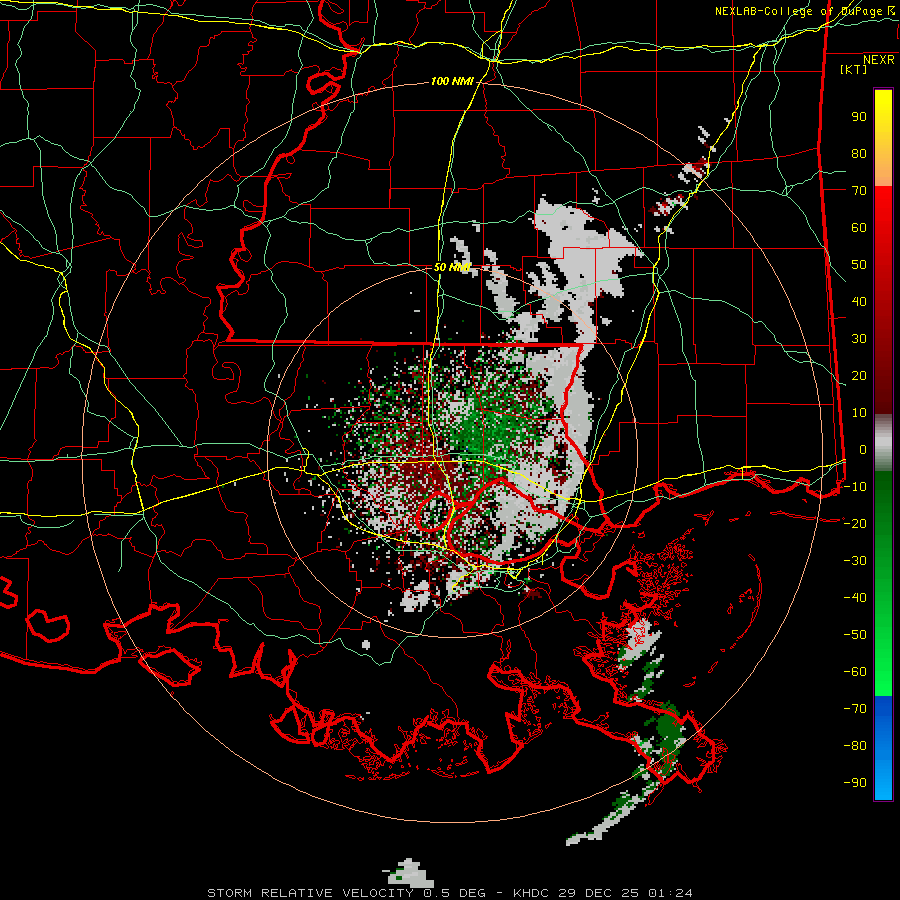Click the -90 value on velocity scale
900x900 pixels.
855,782
